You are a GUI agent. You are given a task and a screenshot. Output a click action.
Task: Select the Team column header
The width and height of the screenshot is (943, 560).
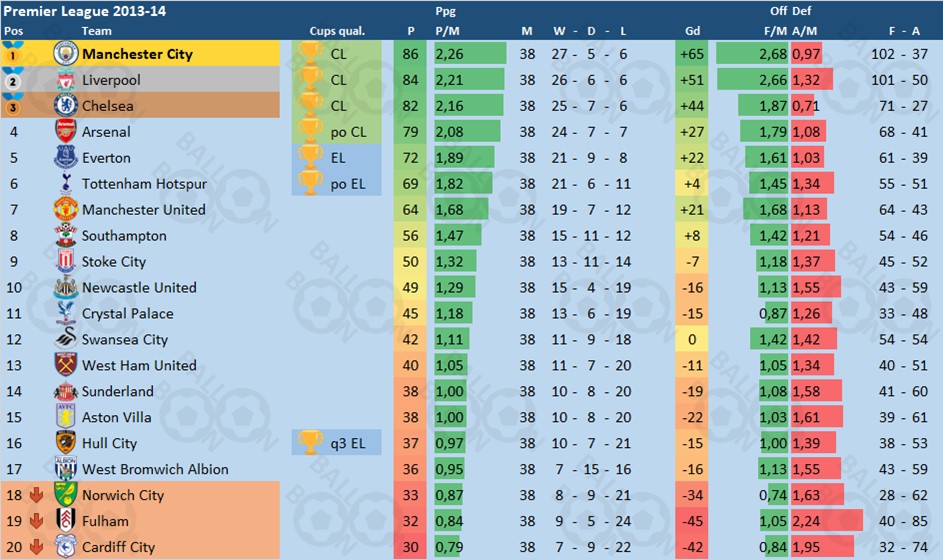tap(97, 31)
